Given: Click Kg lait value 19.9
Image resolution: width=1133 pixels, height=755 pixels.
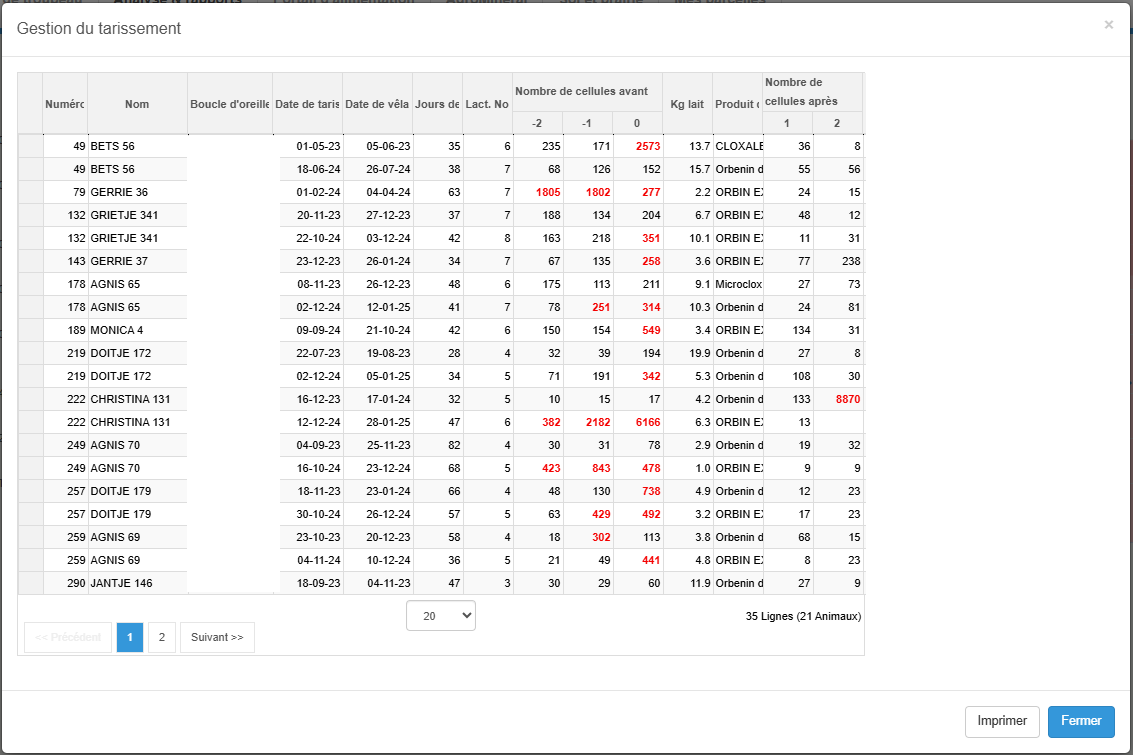Looking at the screenshot, I should [699, 353].
